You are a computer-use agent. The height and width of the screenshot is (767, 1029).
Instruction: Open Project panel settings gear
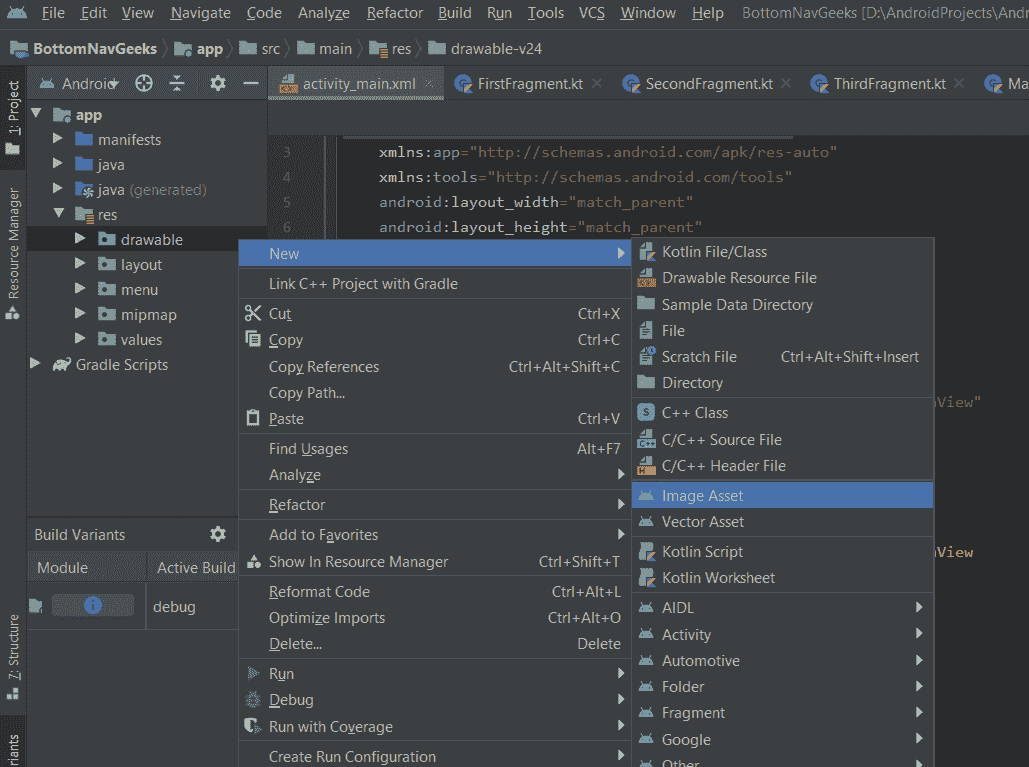tap(217, 84)
